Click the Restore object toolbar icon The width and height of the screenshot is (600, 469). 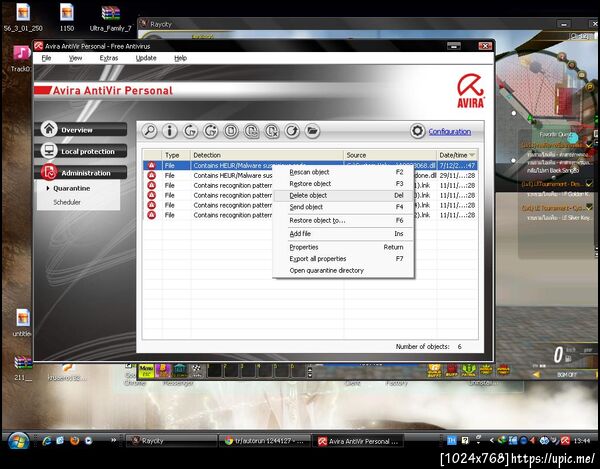click(x=190, y=131)
